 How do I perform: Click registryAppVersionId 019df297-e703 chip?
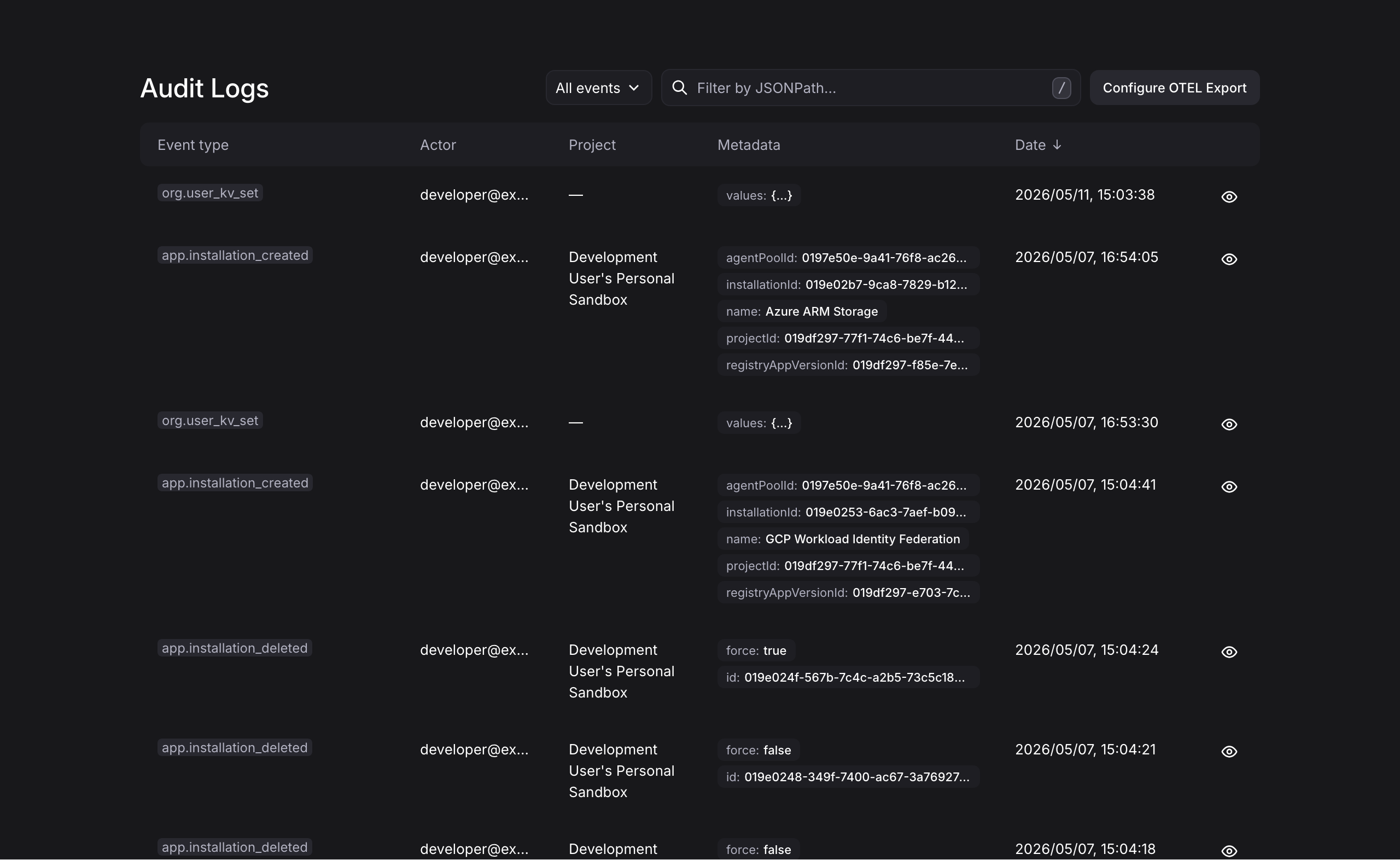point(848,592)
